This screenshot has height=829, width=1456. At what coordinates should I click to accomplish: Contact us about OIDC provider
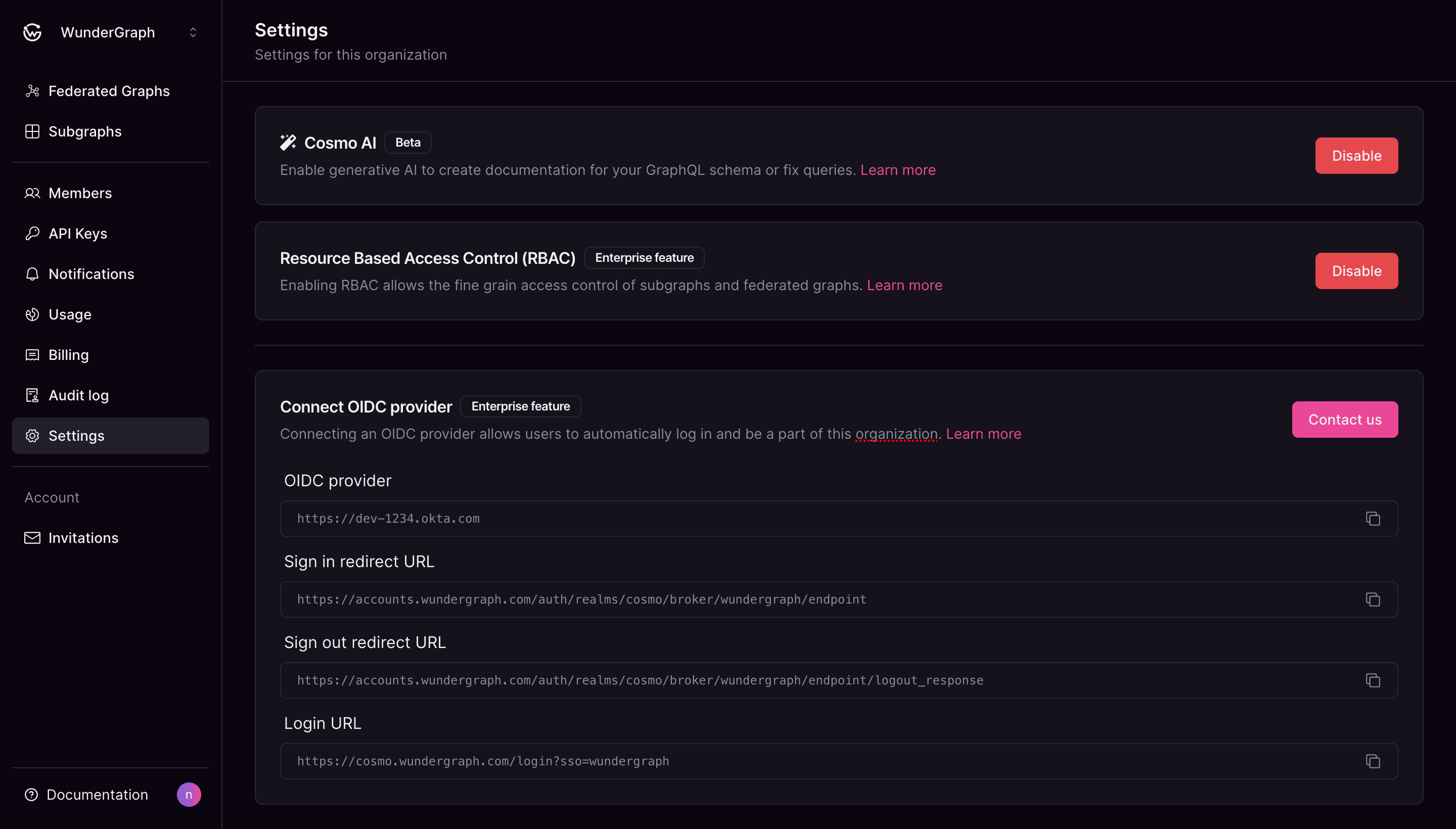(1345, 419)
